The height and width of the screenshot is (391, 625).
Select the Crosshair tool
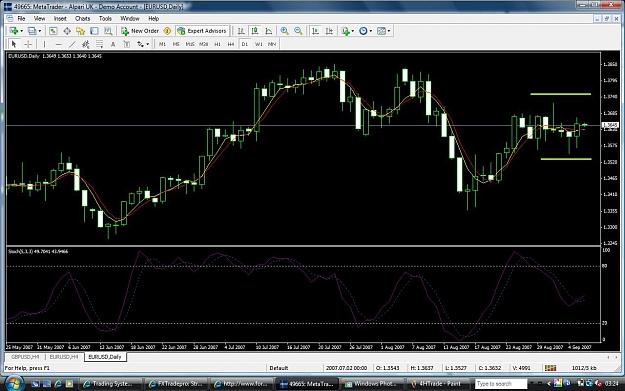[28, 44]
